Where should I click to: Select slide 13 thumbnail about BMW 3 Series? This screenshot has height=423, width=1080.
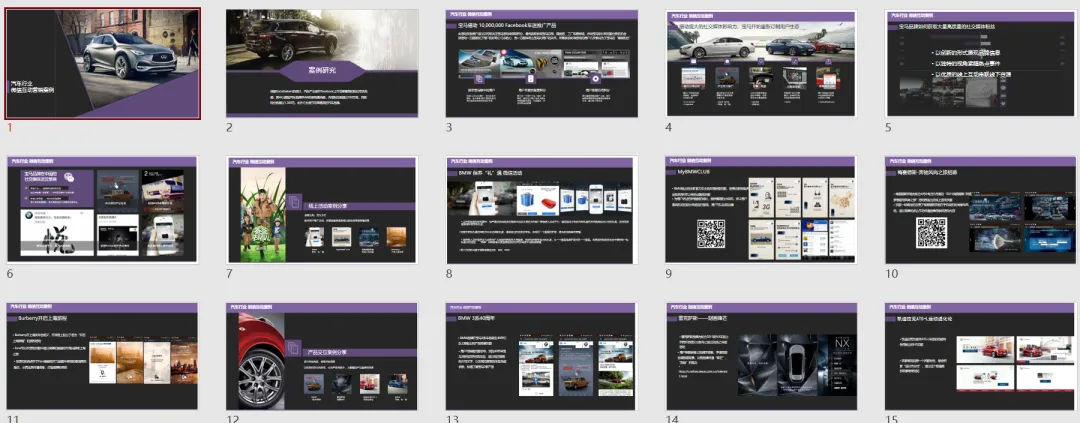[x=542, y=356]
